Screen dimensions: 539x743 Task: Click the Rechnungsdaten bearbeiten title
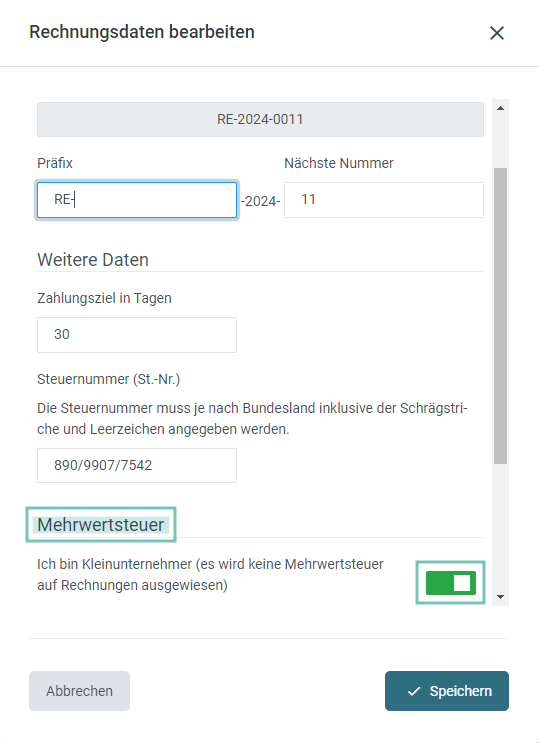click(x=142, y=32)
